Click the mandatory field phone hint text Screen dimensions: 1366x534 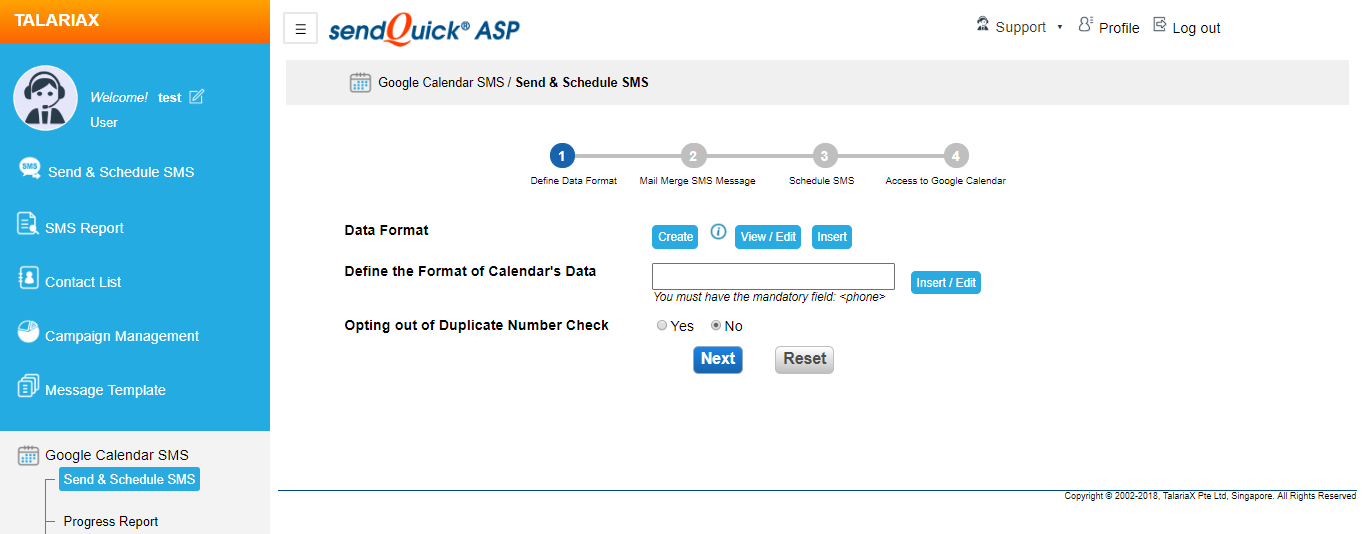point(769,297)
